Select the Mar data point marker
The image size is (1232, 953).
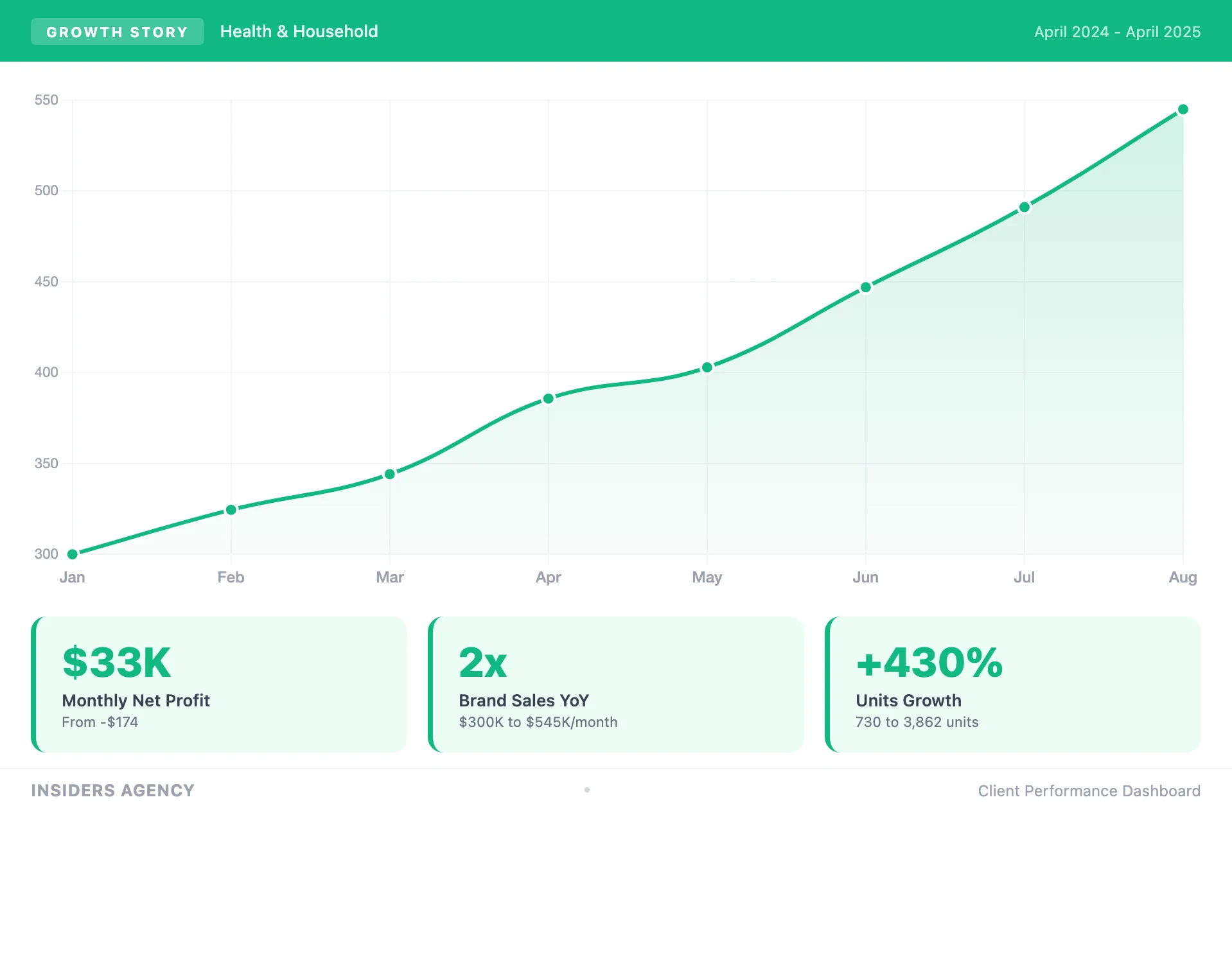pos(390,475)
